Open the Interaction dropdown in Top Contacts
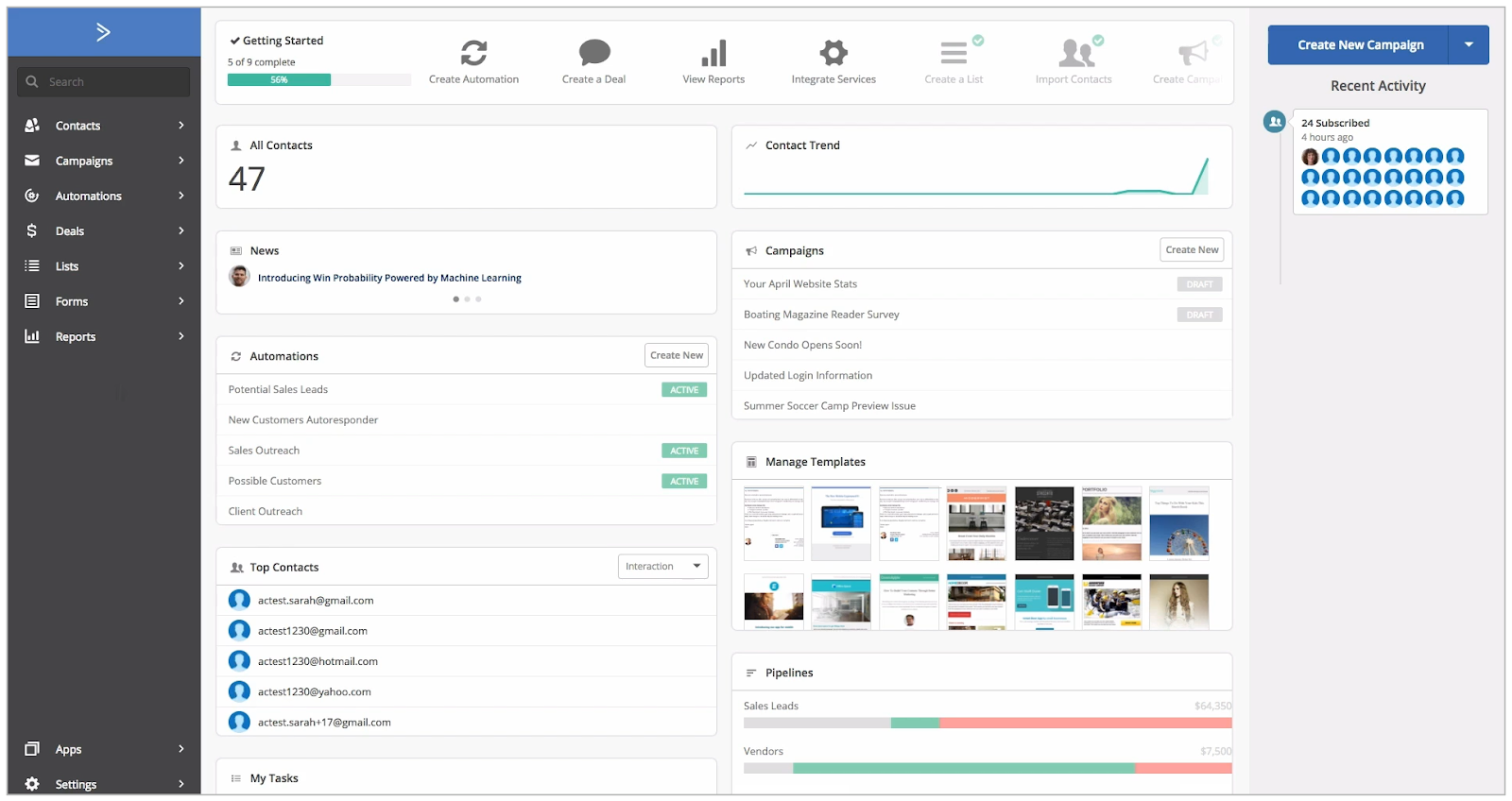Viewport: 1512px width, 801px height. point(663,567)
